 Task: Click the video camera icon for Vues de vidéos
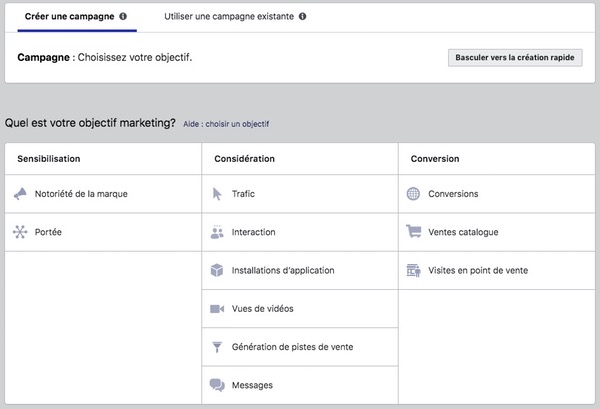(x=217, y=309)
